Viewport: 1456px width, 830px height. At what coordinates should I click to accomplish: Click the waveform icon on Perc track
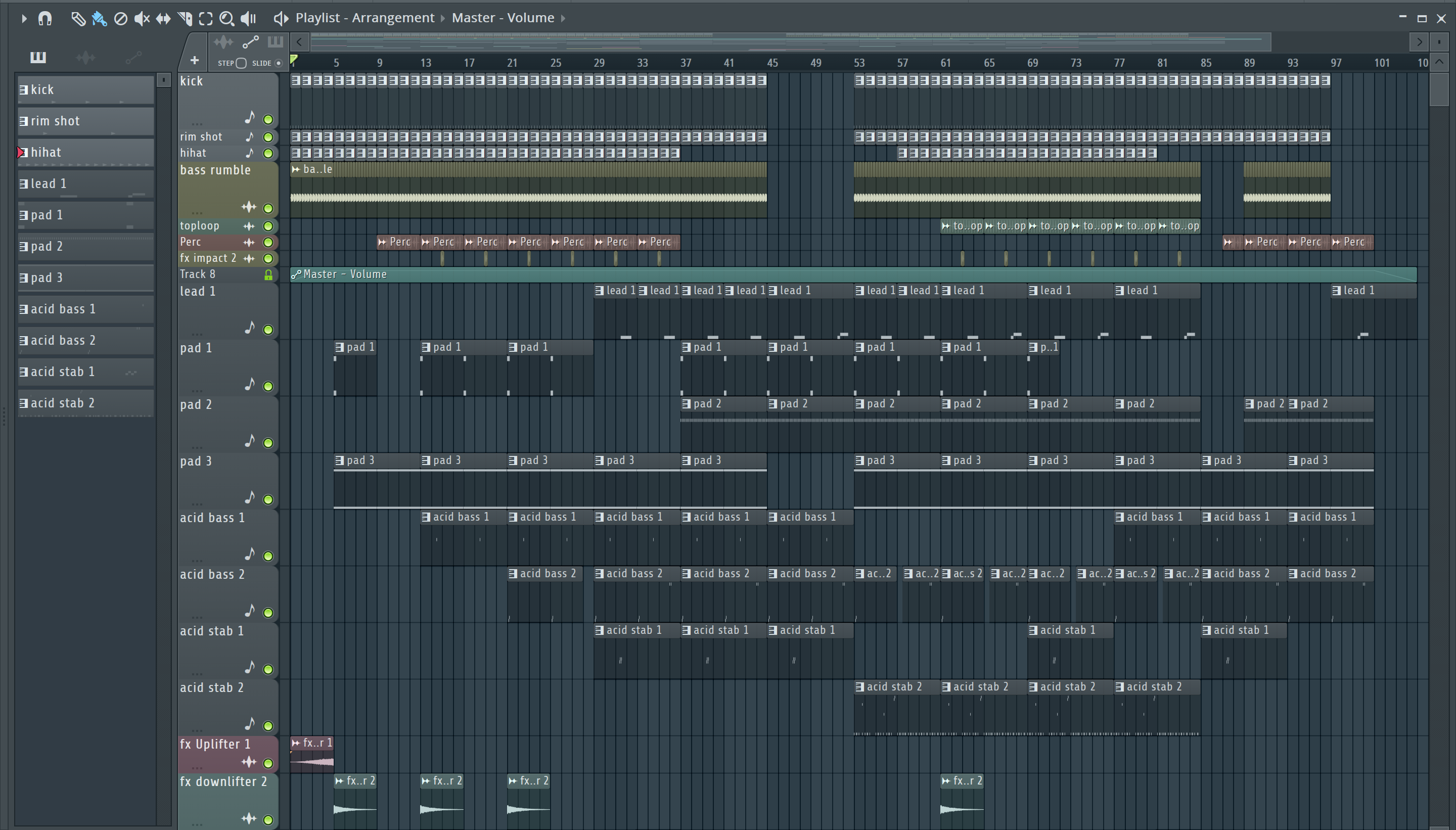[249, 242]
